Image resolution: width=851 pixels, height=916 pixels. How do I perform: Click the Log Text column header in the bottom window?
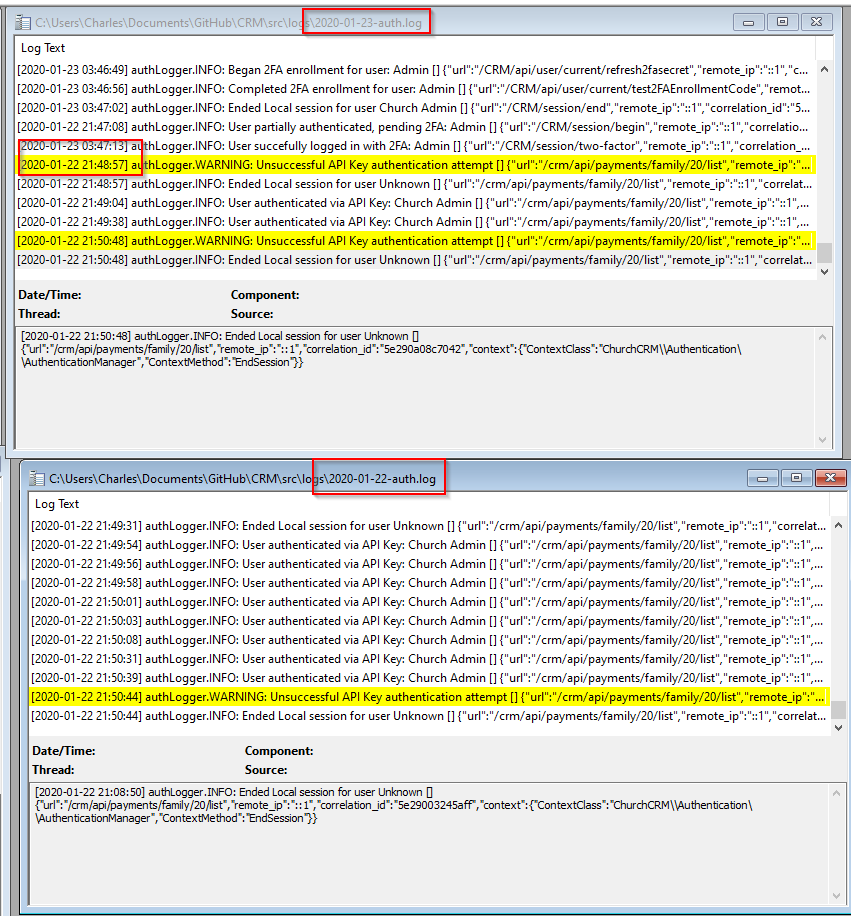pos(57,504)
